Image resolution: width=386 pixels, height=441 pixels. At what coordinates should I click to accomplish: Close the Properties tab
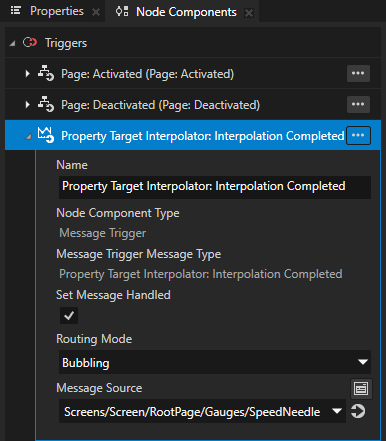pyautogui.click(x=96, y=12)
